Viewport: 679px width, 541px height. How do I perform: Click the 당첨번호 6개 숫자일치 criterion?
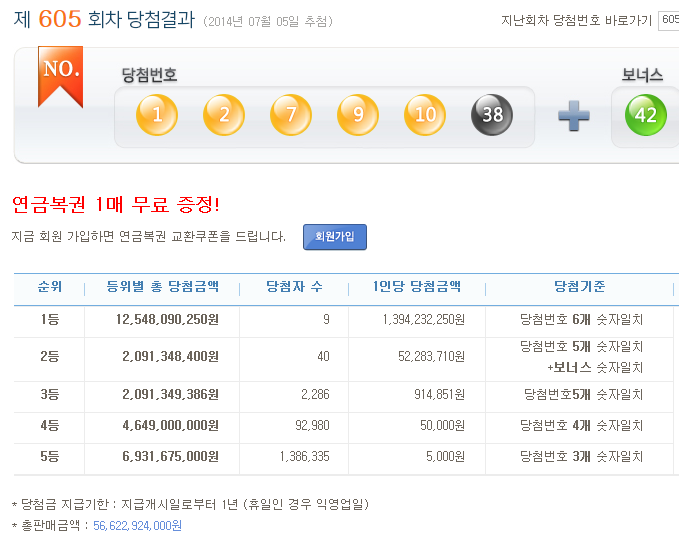[581, 320]
